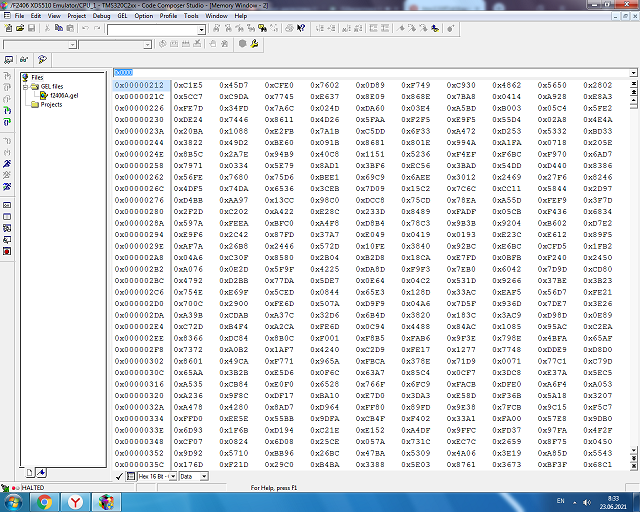Open the Window menu
Image resolution: width=640 pixels, height=512 pixels.
(x=216, y=16)
